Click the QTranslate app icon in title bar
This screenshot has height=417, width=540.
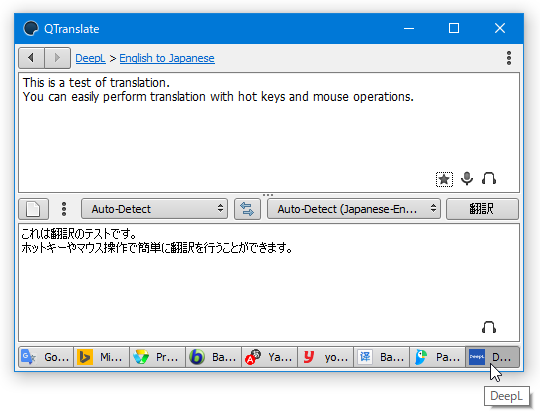31,29
